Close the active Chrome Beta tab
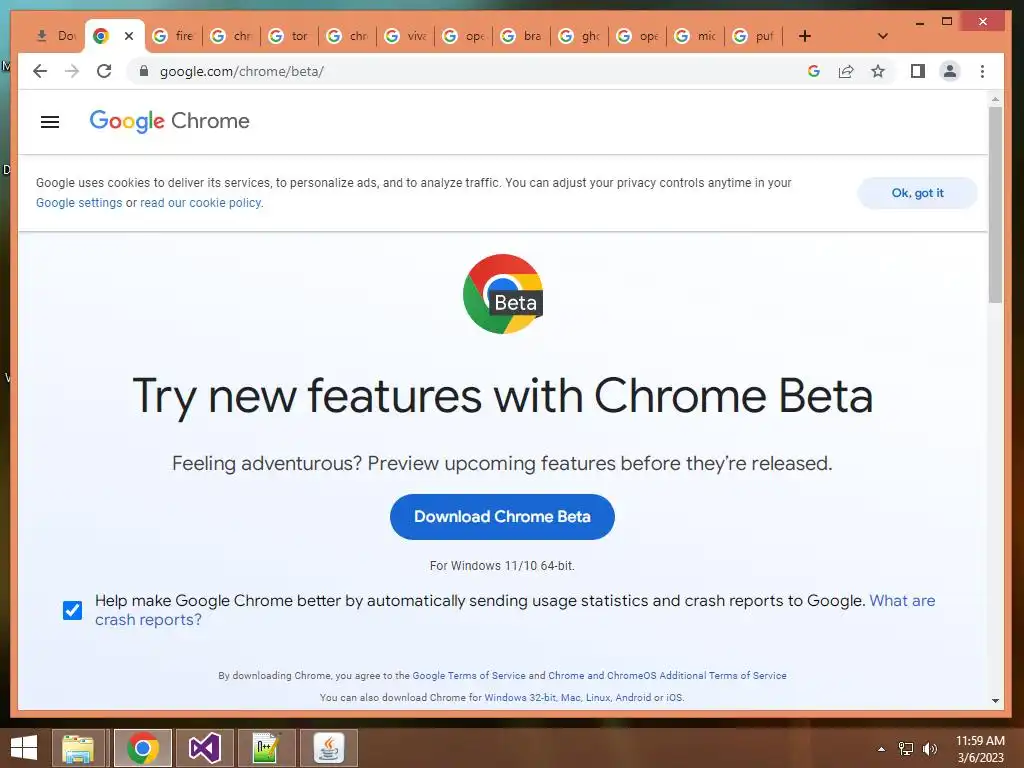This screenshot has width=1024, height=768. tap(129, 36)
